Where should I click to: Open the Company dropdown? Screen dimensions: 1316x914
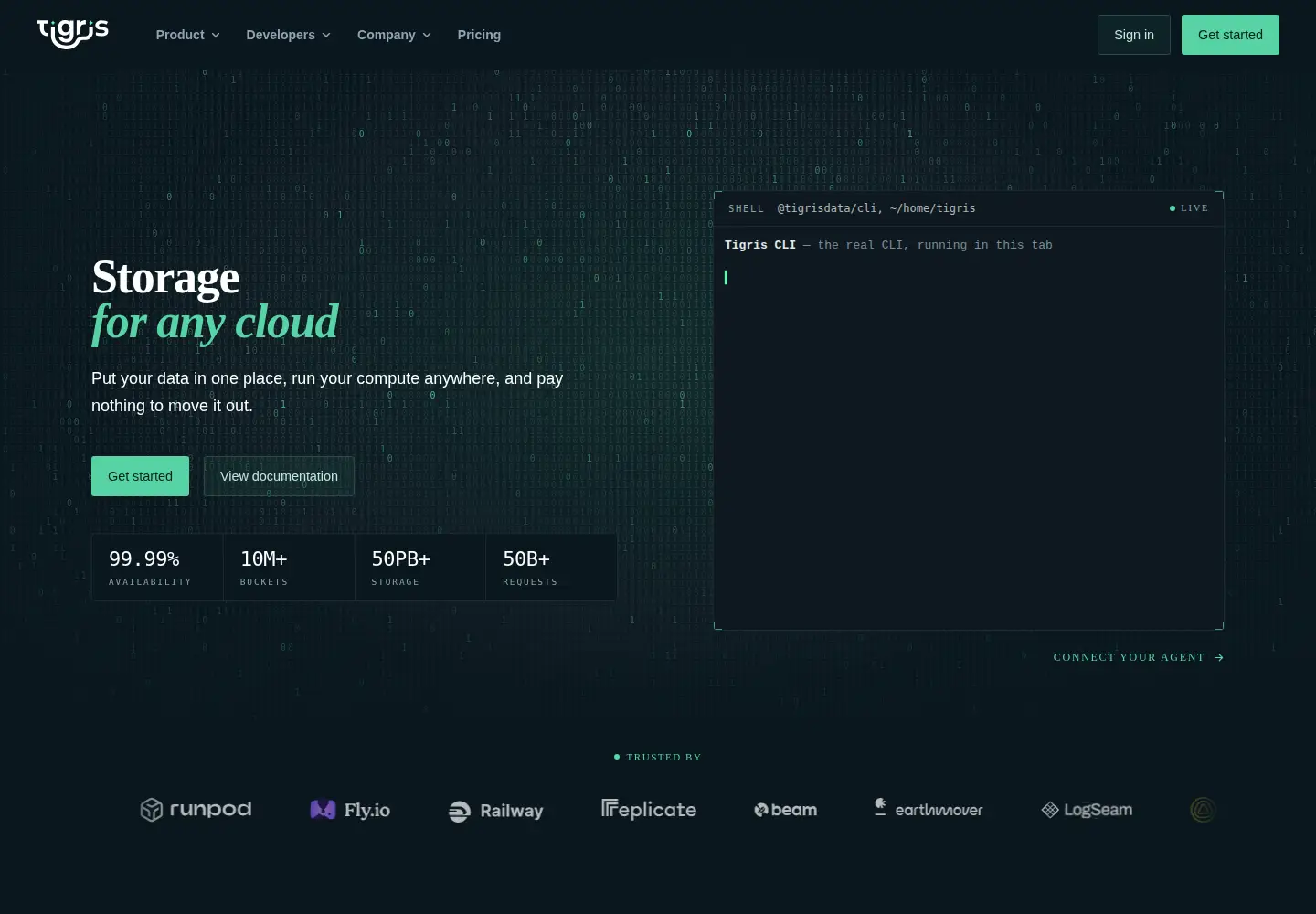(x=394, y=35)
